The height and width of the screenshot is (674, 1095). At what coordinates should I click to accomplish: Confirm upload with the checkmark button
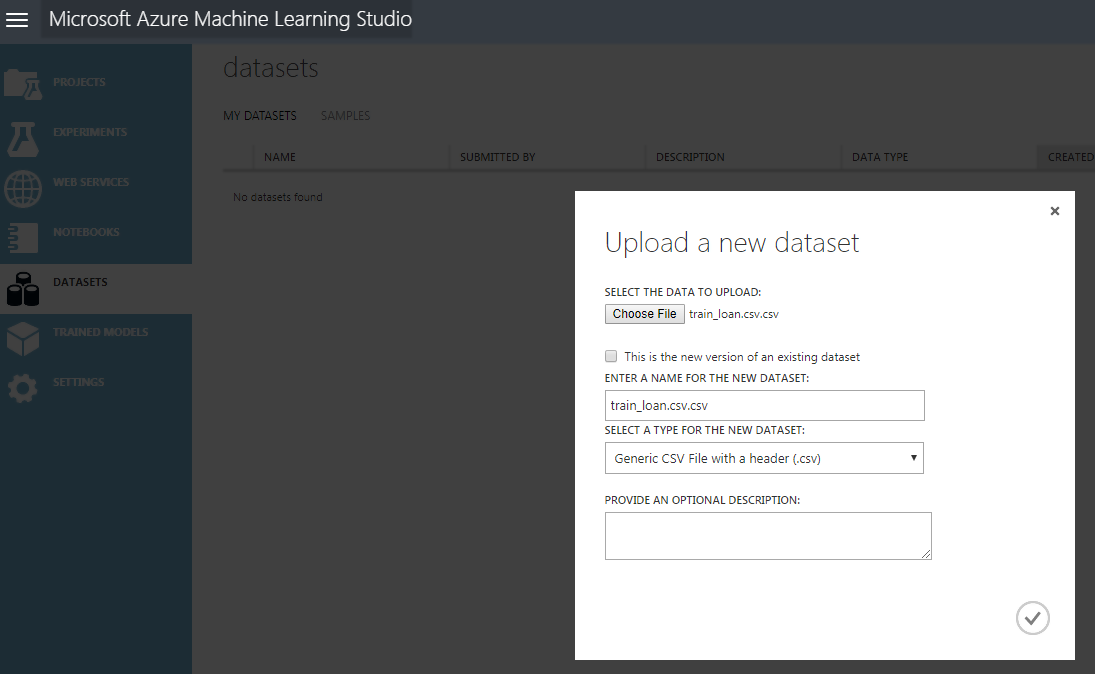pyautogui.click(x=1033, y=618)
